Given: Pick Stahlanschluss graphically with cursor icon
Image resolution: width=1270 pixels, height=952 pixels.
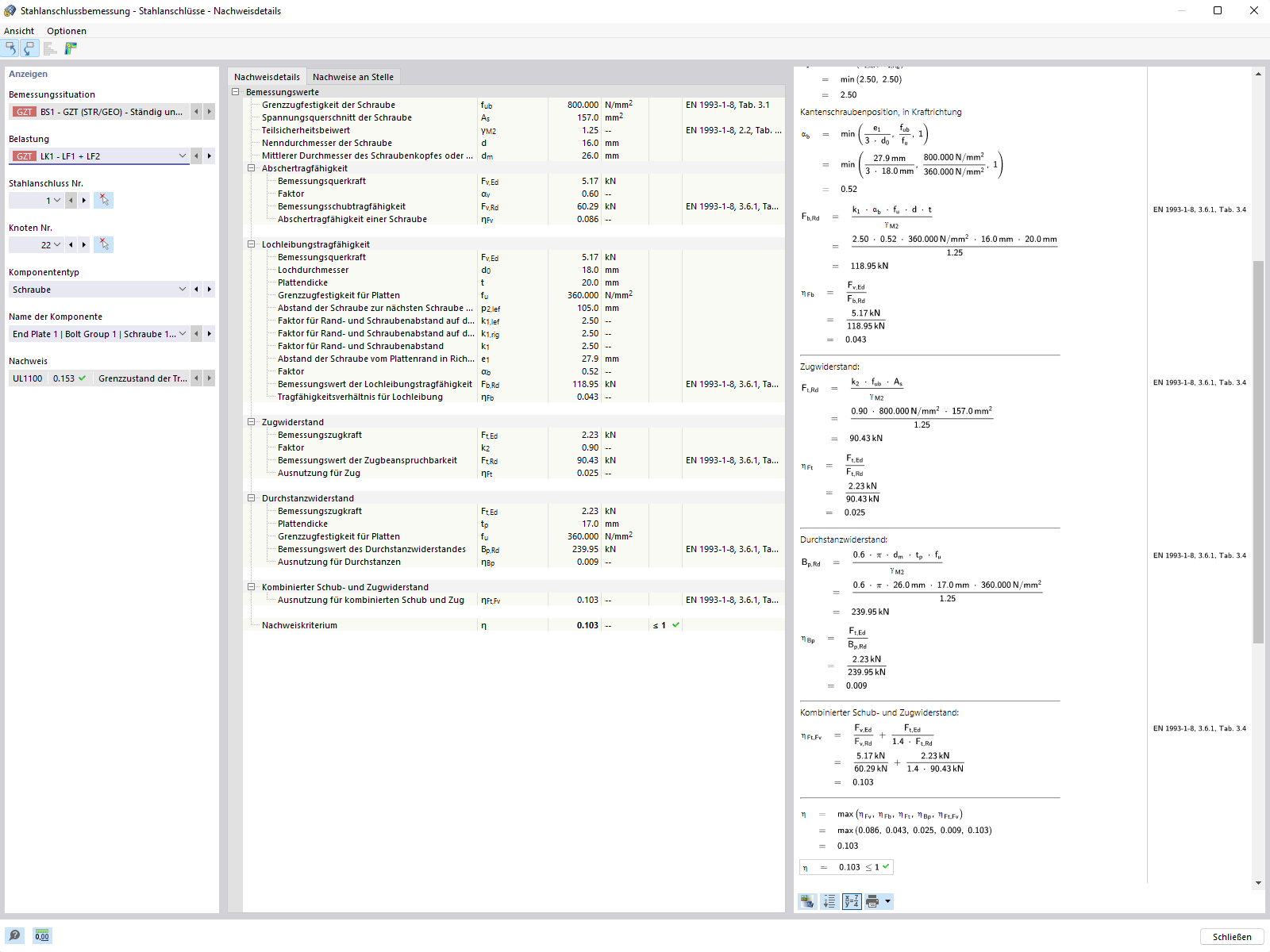Looking at the screenshot, I should click(x=104, y=200).
